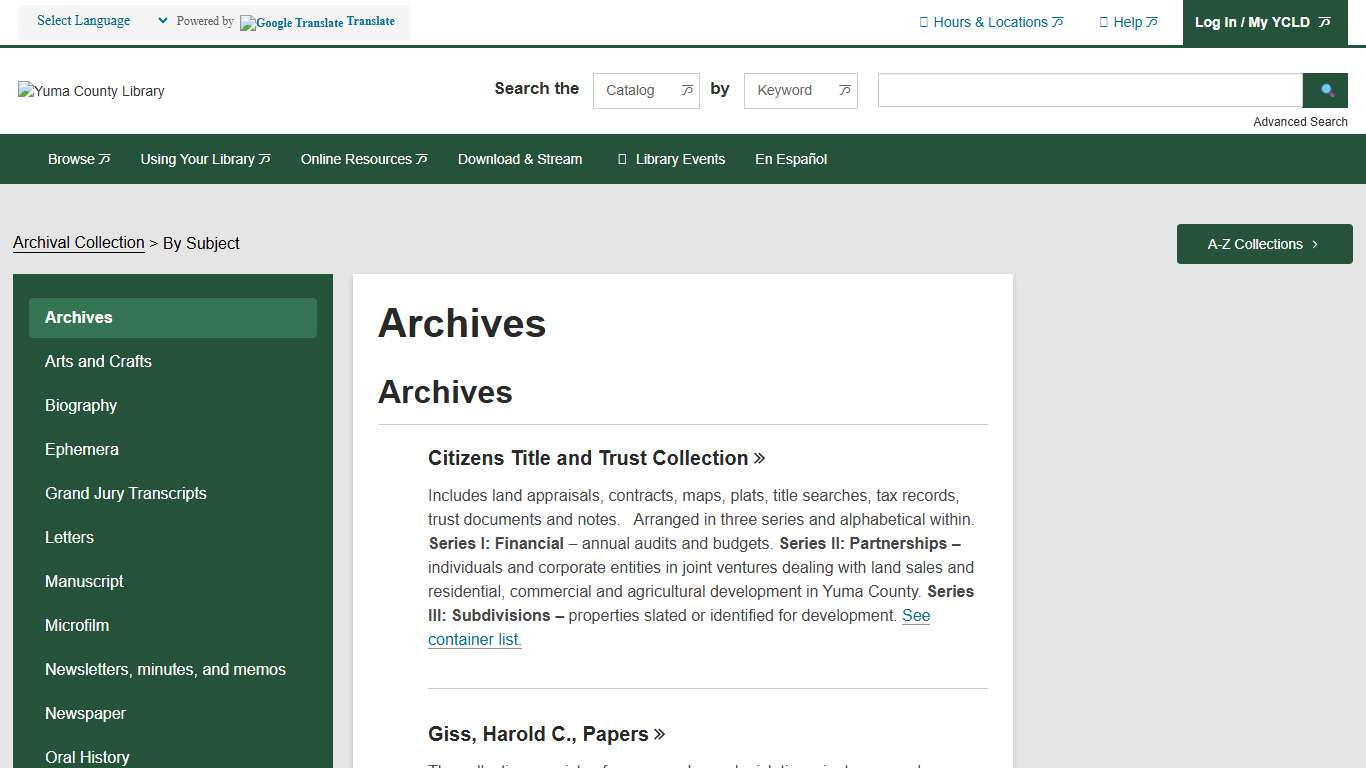1366x768 pixels.
Task: Open the Catalog search type dropdown
Action: [x=646, y=90]
